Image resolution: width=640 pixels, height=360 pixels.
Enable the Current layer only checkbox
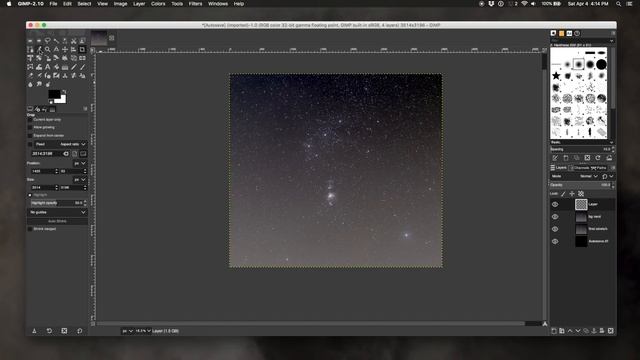[x=30, y=120]
